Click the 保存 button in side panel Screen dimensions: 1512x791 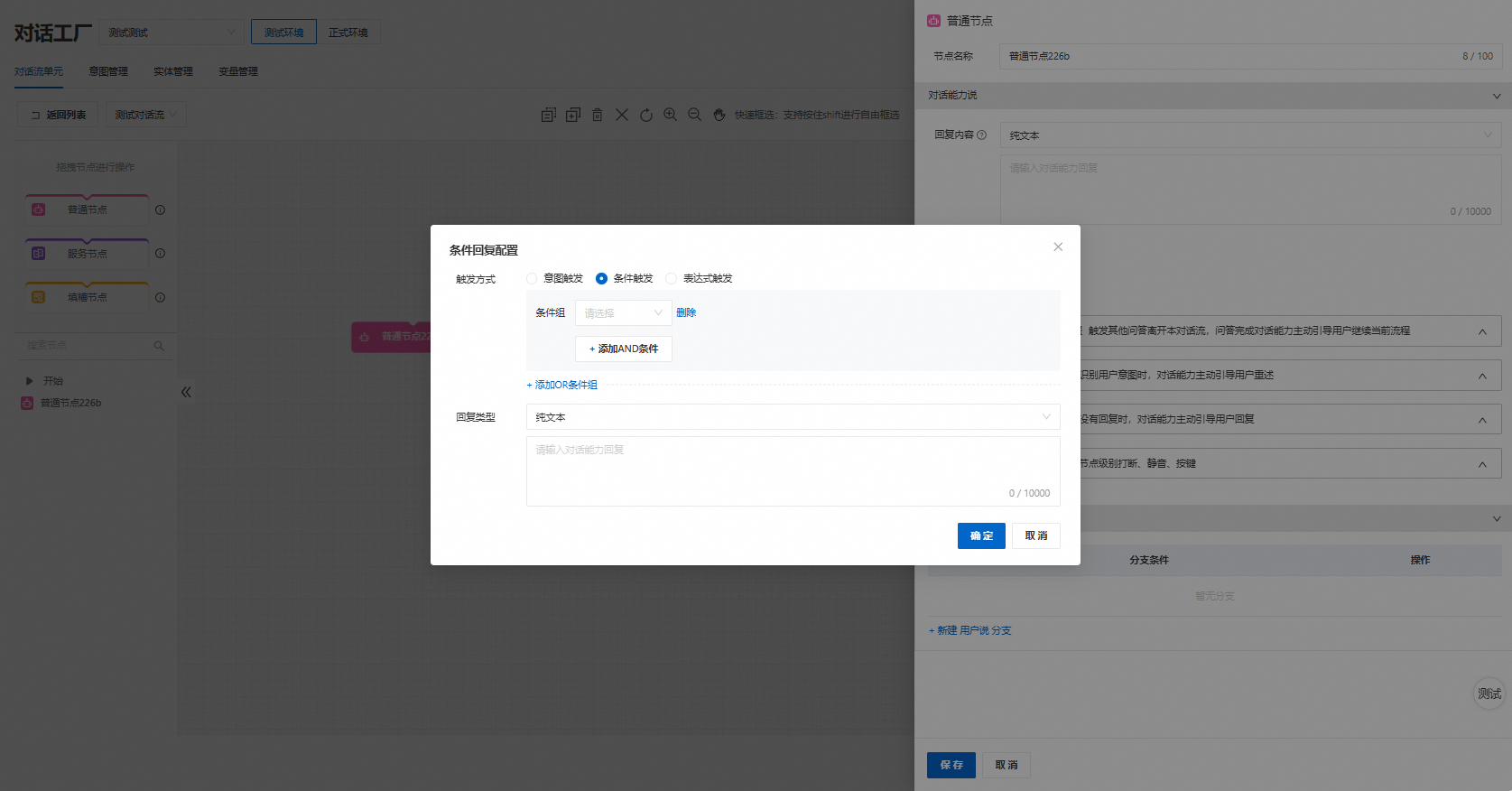[951, 765]
